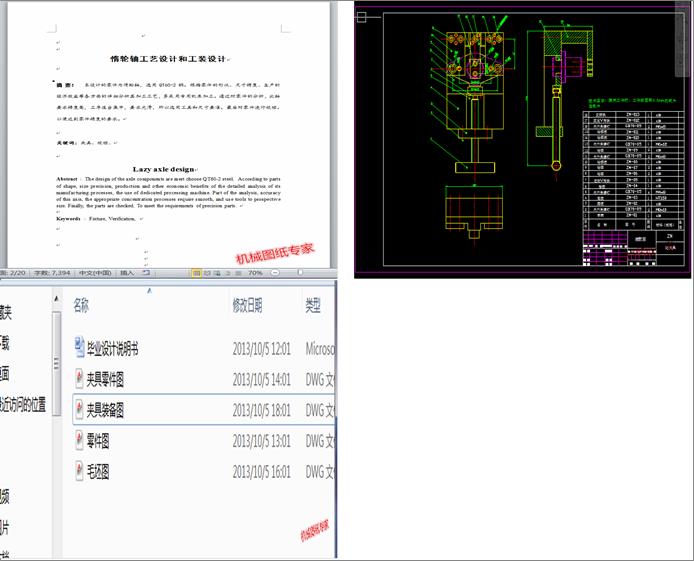Image resolution: width=694 pixels, height=561 pixels.
Task: Sort files by the 修改日期 column header
Action: [247, 305]
